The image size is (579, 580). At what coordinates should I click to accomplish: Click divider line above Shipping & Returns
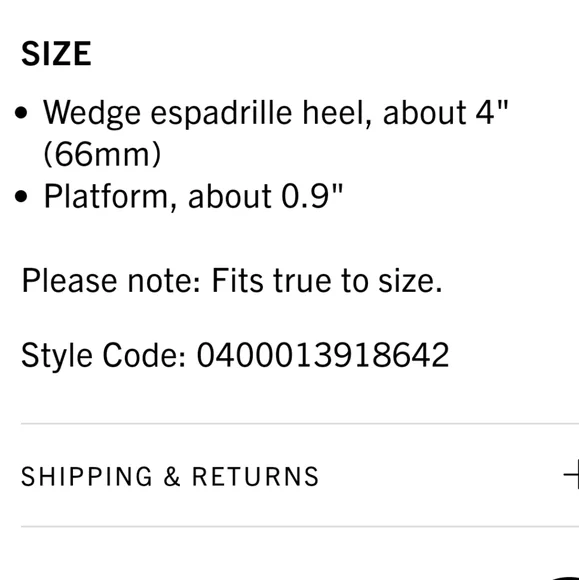tap(300, 424)
